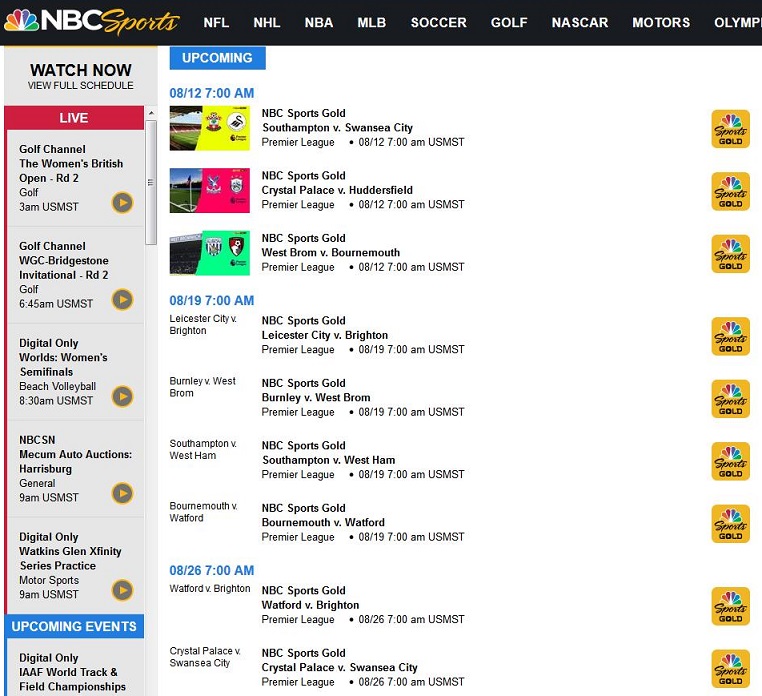Screen dimensions: 762x696
Task: Click Sports Gold icon for West Brom v. Bournemouth
Action: [x=730, y=254]
